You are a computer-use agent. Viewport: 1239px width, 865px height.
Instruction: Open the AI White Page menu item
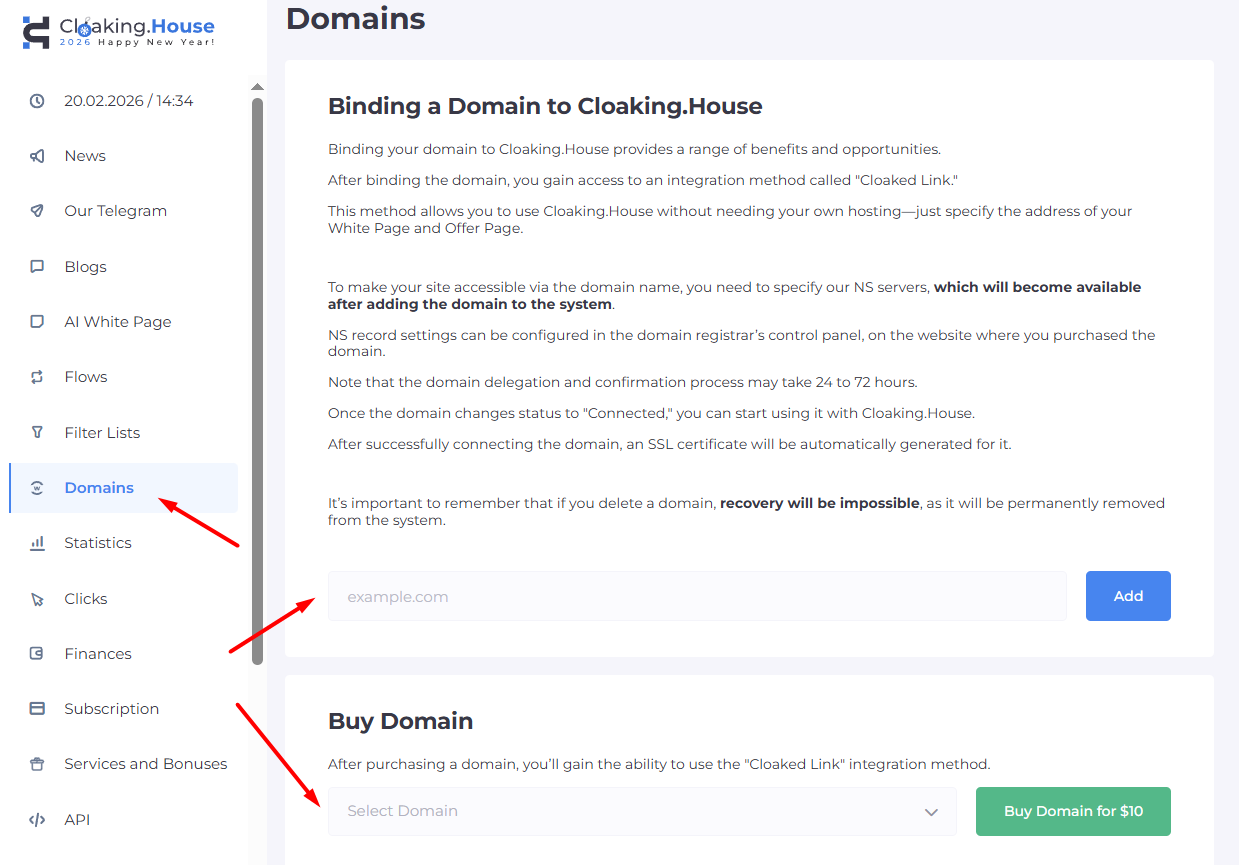117,322
